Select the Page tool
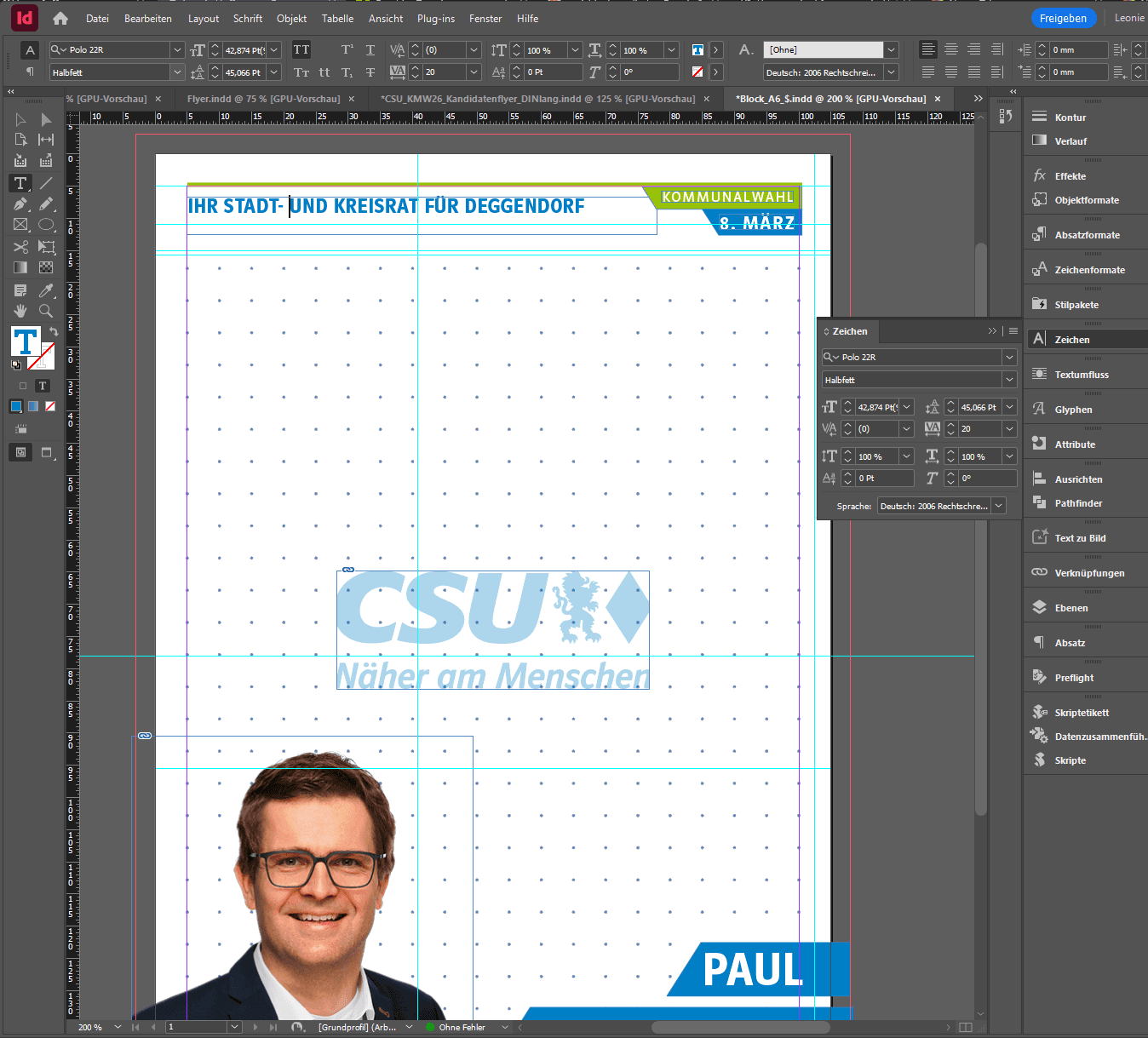 (x=20, y=140)
